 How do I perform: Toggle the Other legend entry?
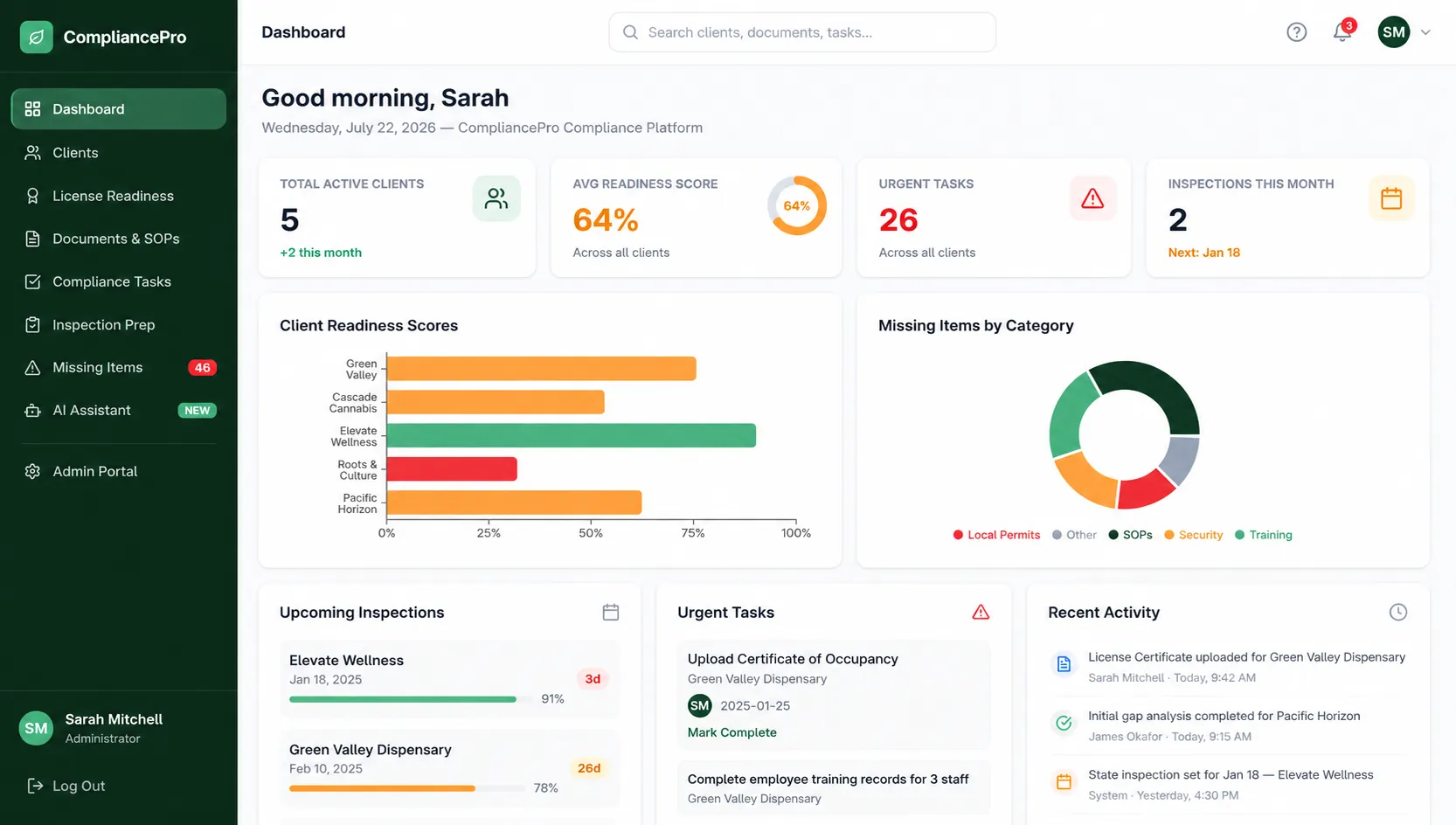click(1074, 535)
